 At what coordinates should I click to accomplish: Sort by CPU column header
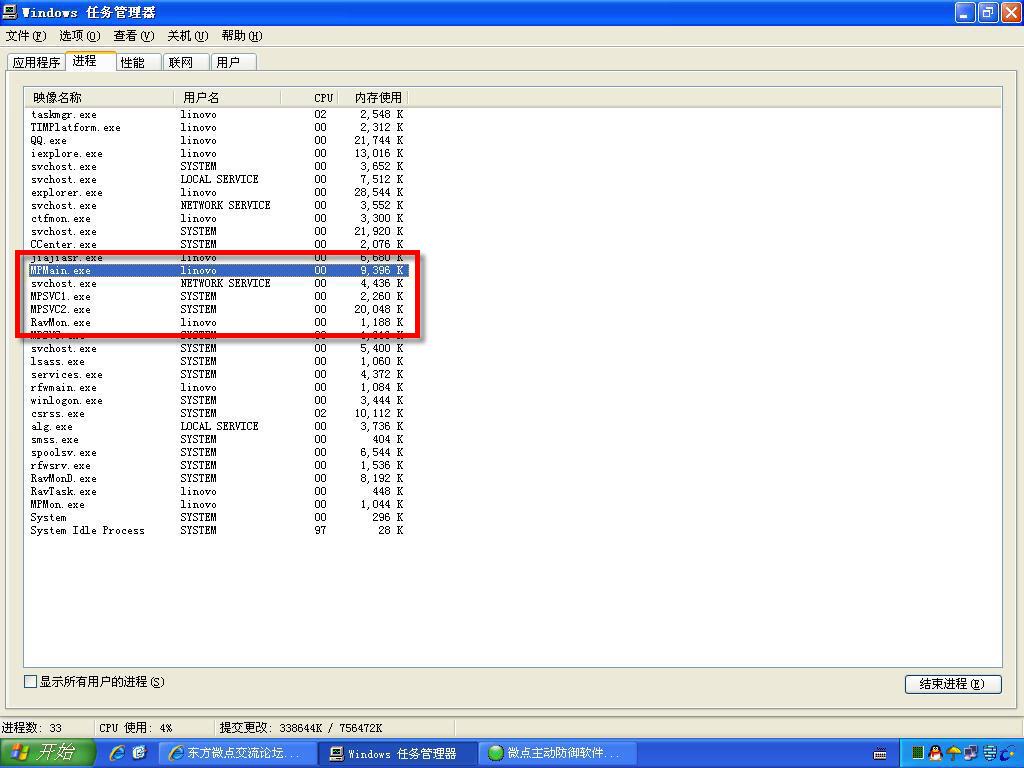[309, 97]
